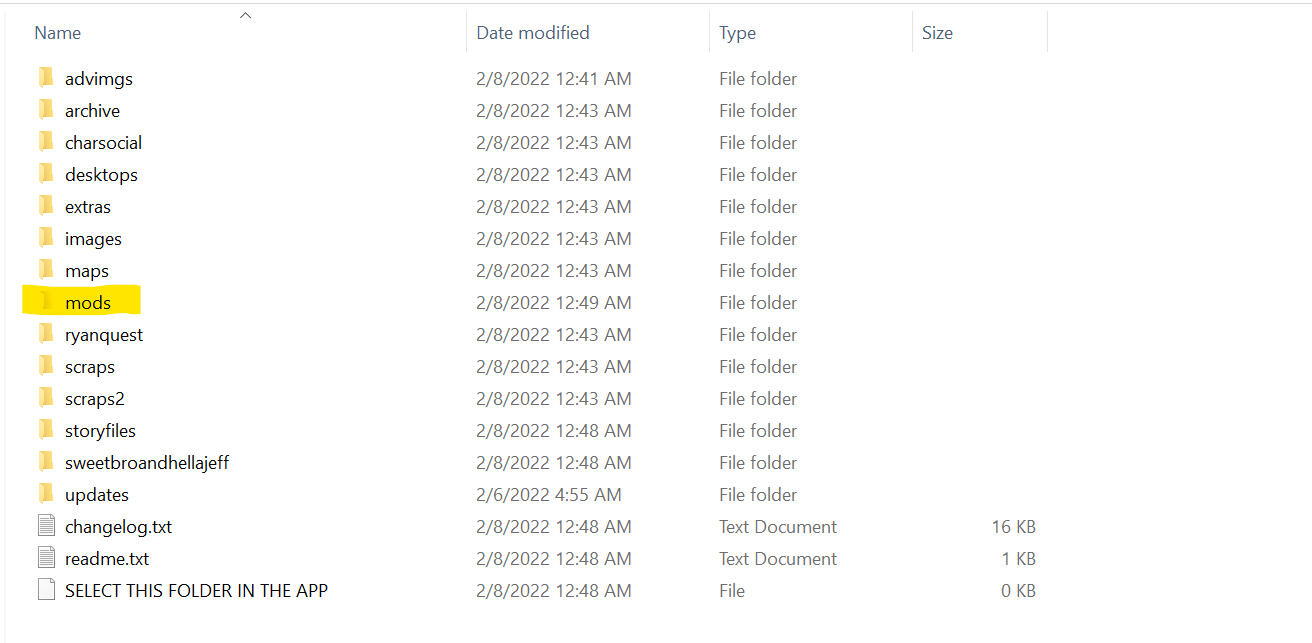Select the archive folder icon
Screen dimensions: 1312x643
click(x=45, y=110)
